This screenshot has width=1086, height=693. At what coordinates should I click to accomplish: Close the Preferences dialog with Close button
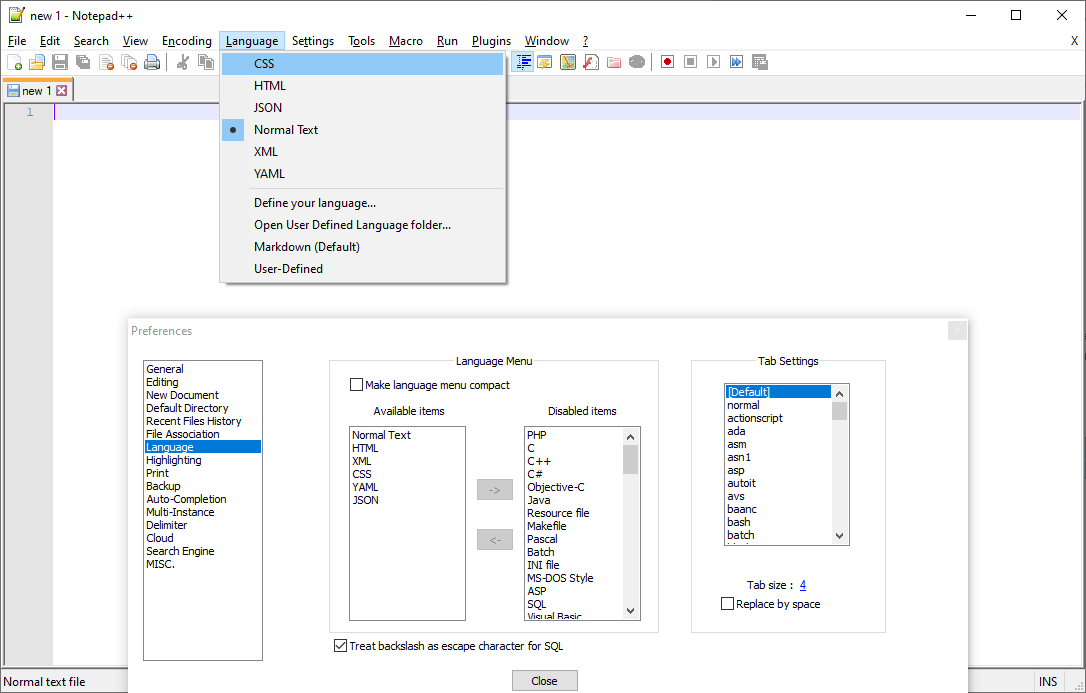click(544, 681)
